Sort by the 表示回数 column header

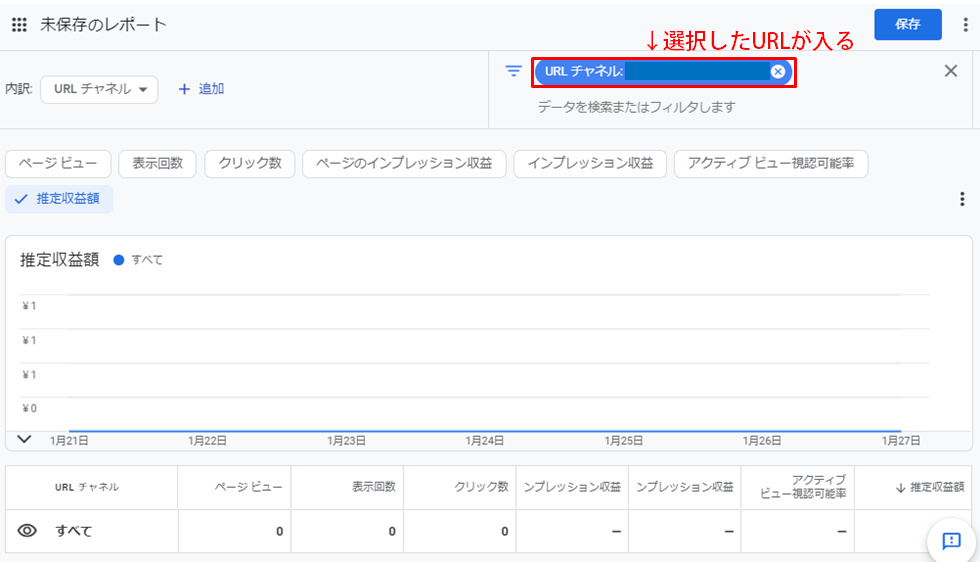coord(374,487)
